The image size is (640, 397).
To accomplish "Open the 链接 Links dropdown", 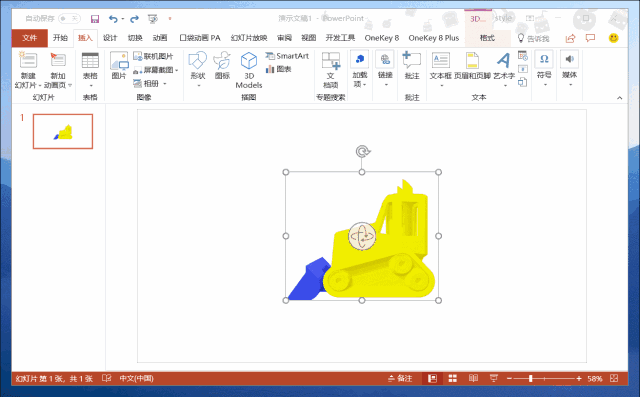I will click(x=385, y=69).
